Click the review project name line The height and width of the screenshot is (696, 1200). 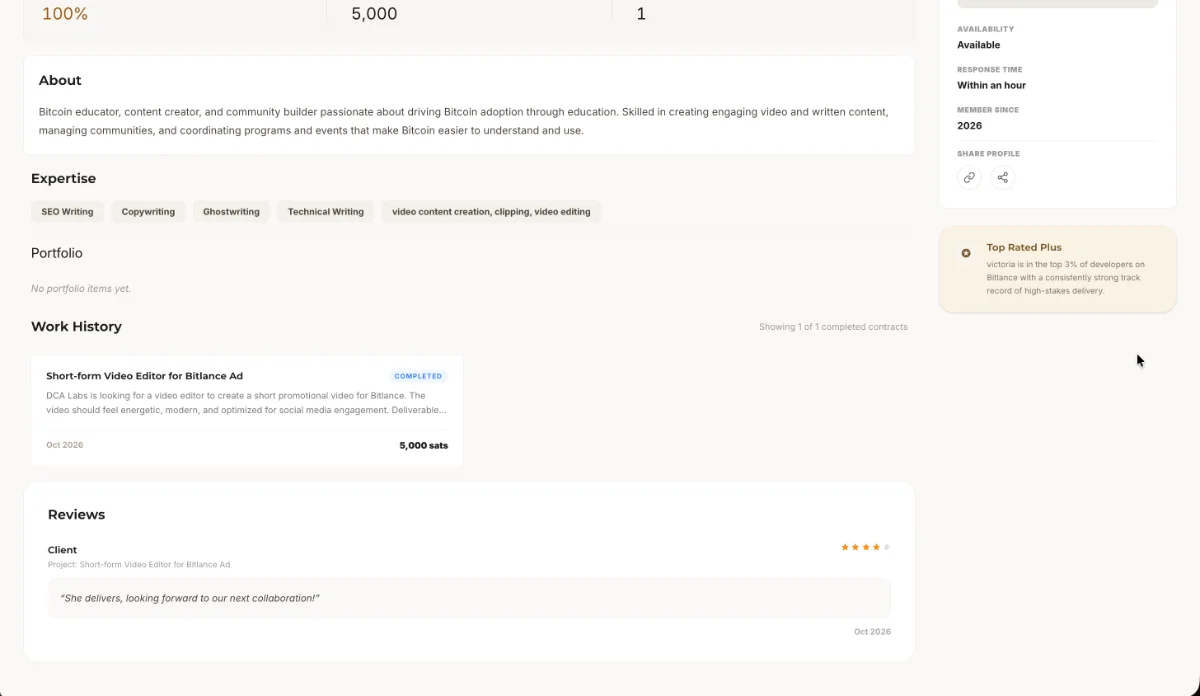coord(139,565)
